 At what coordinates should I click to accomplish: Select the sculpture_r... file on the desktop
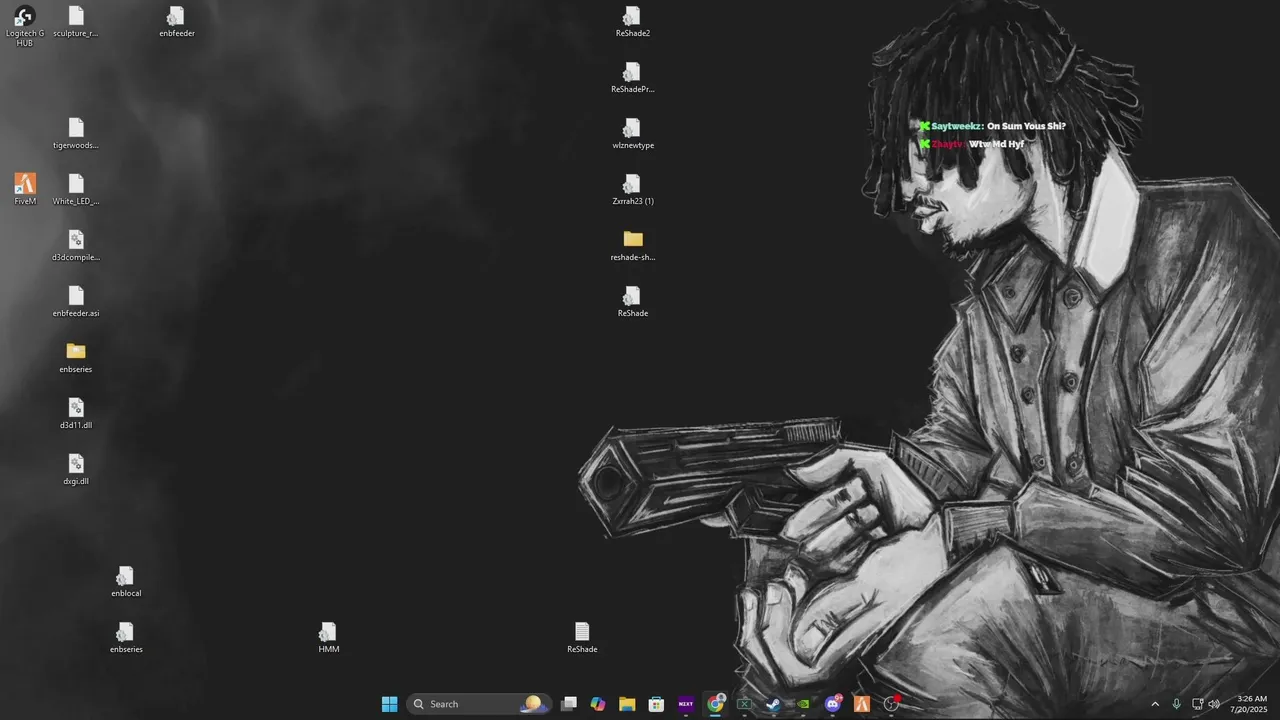pos(76,22)
